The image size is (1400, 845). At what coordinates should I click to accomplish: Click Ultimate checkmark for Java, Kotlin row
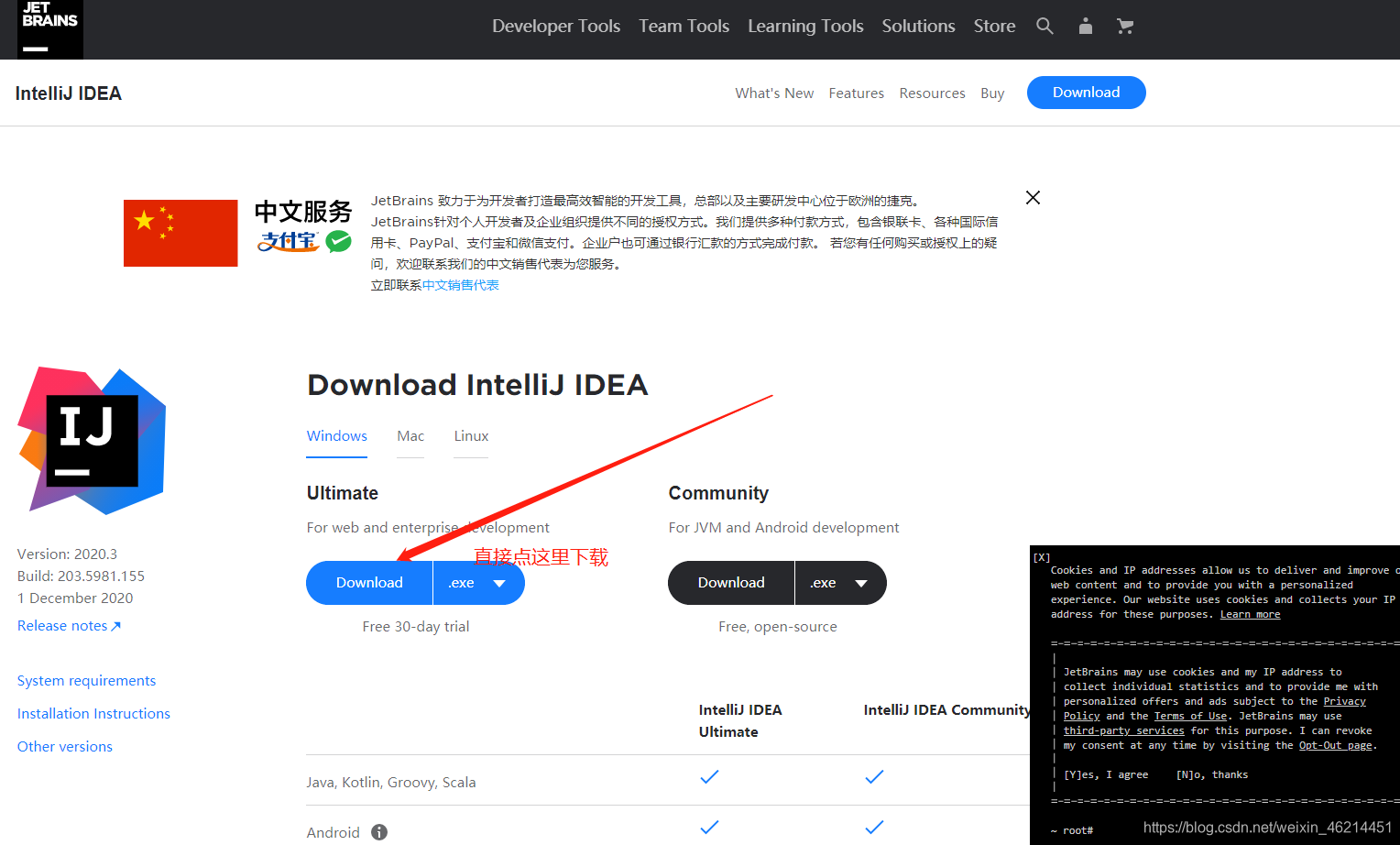(x=709, y=777)
